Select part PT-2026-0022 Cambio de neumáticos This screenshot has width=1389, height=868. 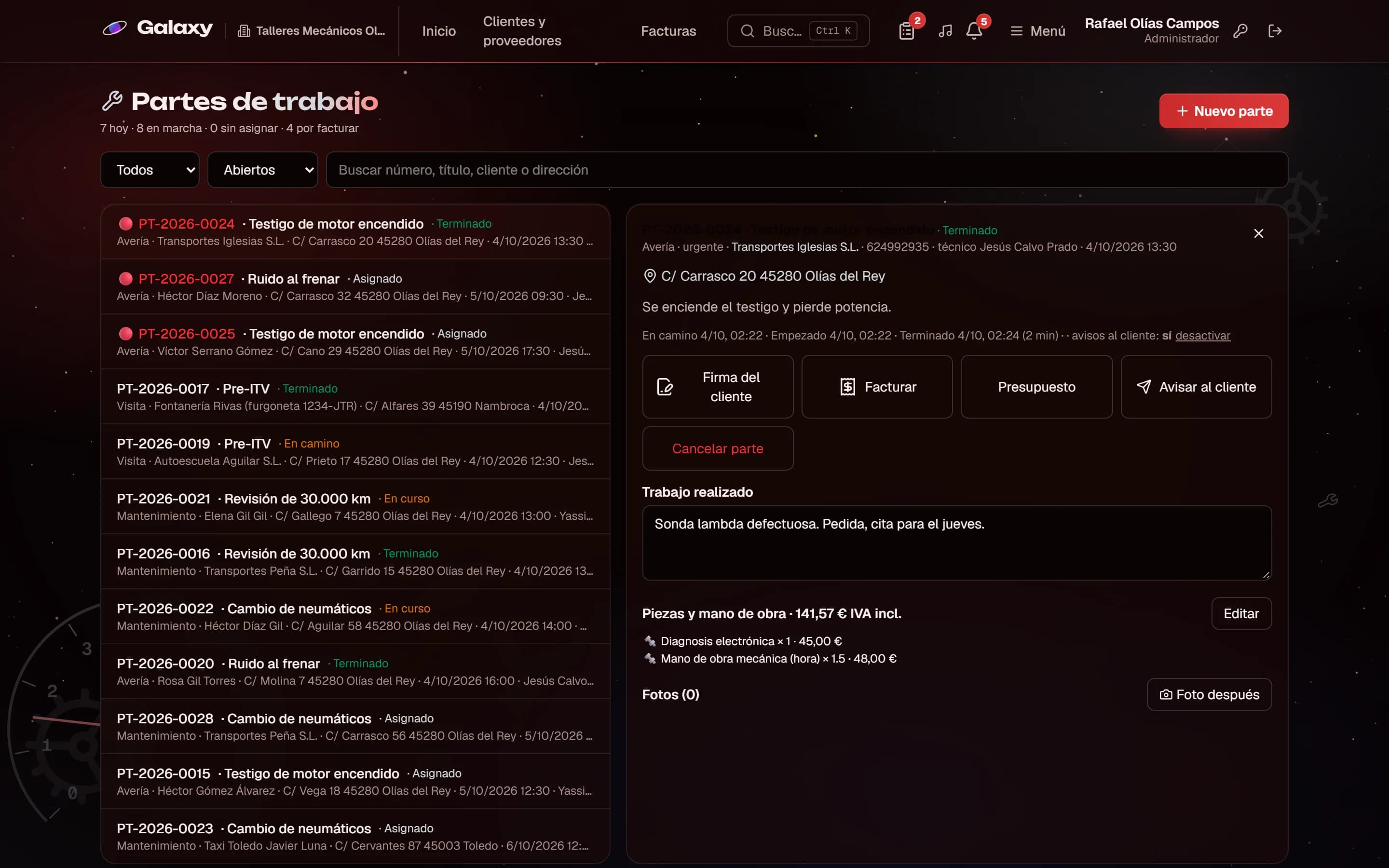coord(355,617)
